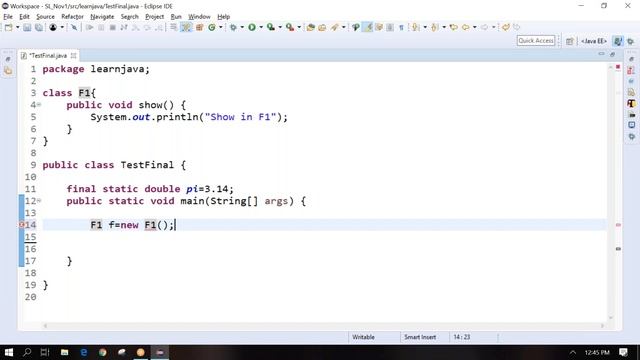Open the New wizard dropdown arrow

pos(17,27)
